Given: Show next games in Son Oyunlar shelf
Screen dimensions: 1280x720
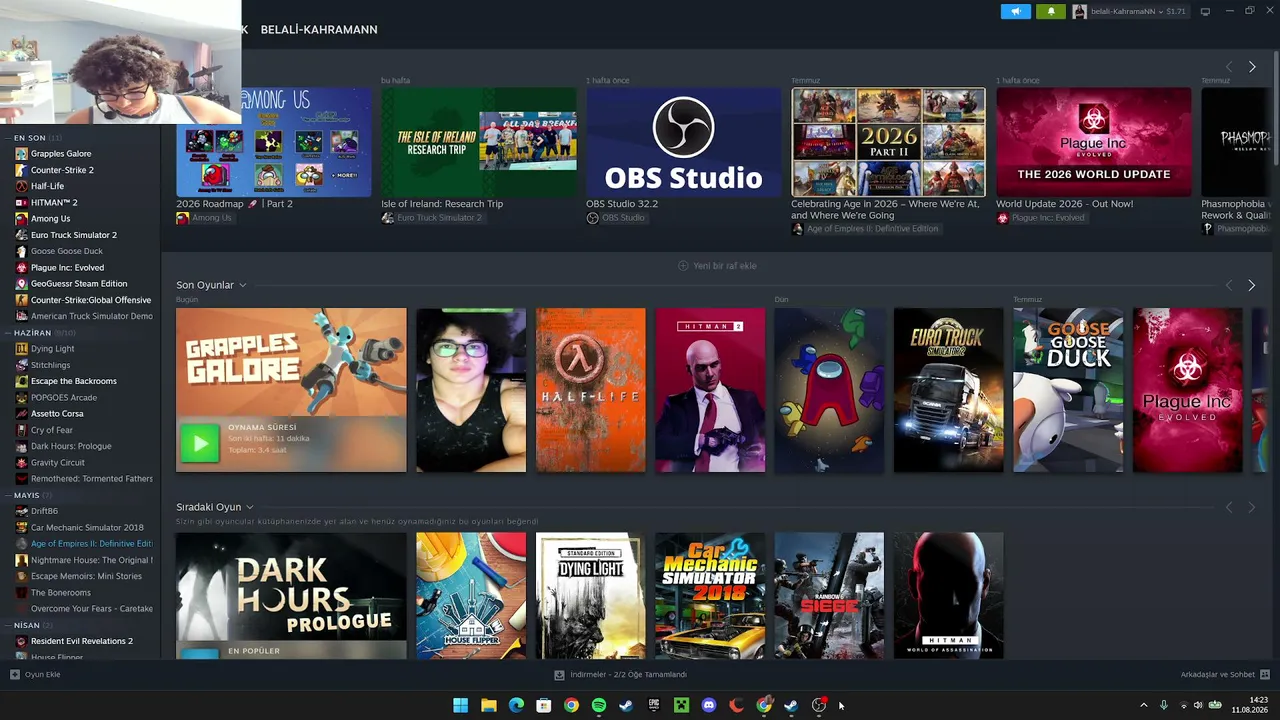Looking at the screenshot, I should 1251,285.
